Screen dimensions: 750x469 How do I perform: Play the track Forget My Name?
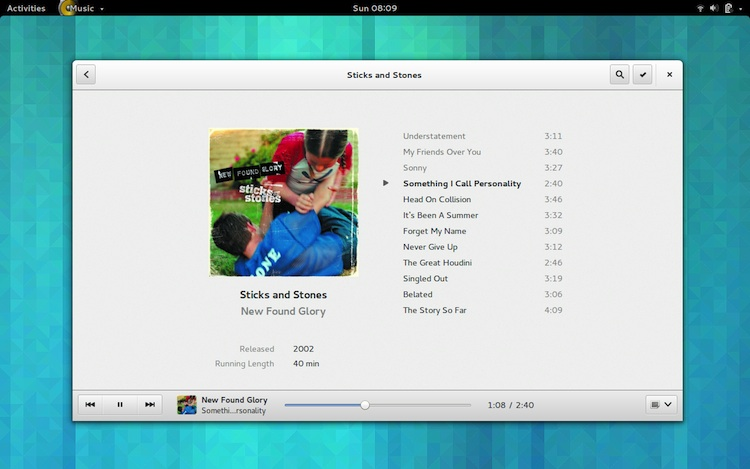(434, 231)
